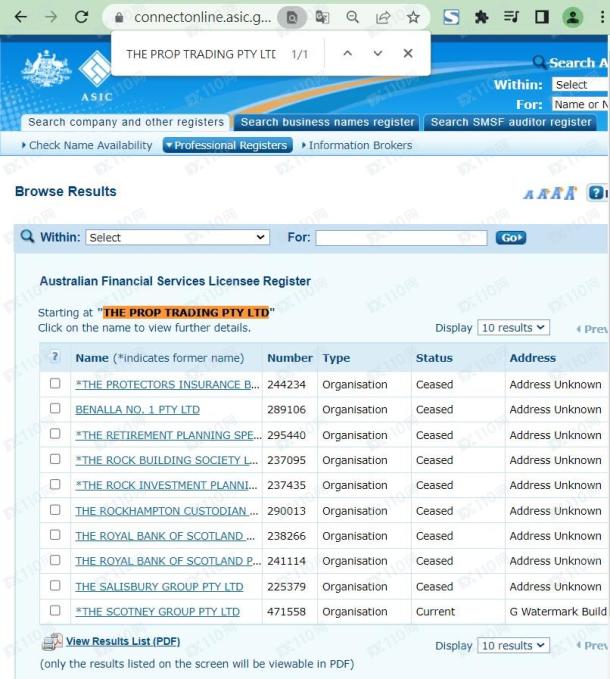Open the extensions puzzle piece menu

(x=481, y=17)
